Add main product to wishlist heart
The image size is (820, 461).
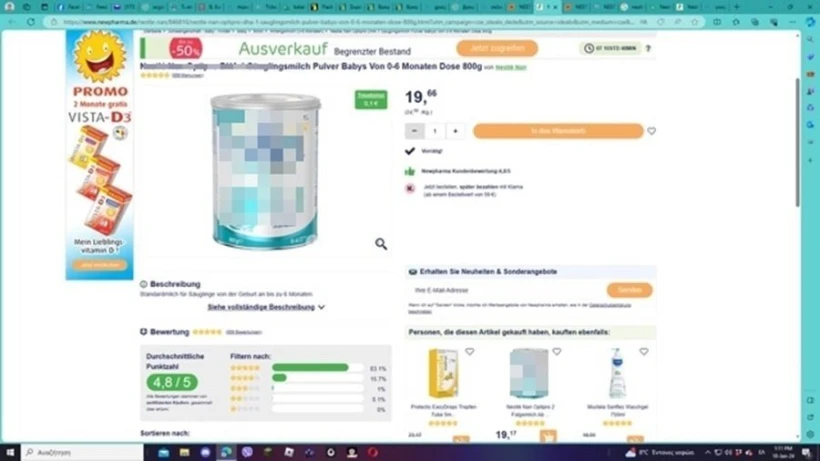click(651, 131)
